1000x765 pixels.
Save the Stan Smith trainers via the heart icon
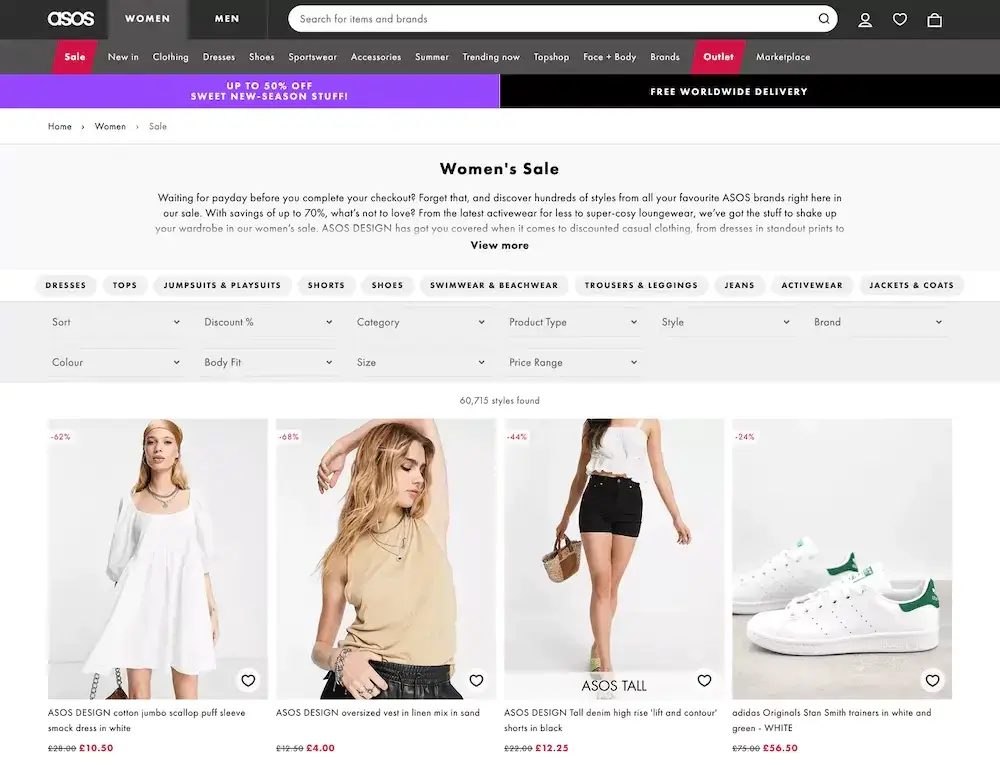932,680
